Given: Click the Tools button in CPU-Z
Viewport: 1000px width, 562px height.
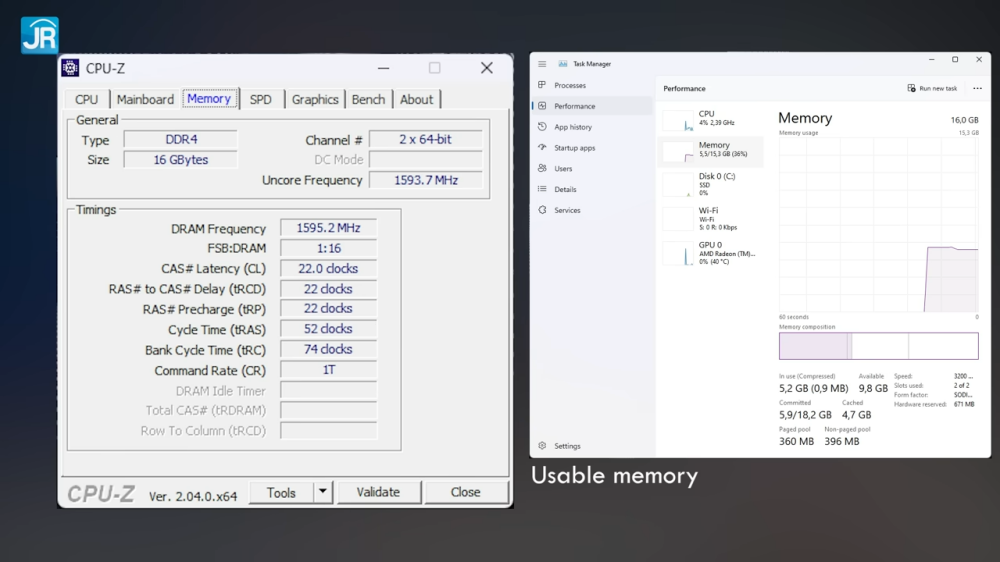Looking at the screenshot, I should click(281, 492).
